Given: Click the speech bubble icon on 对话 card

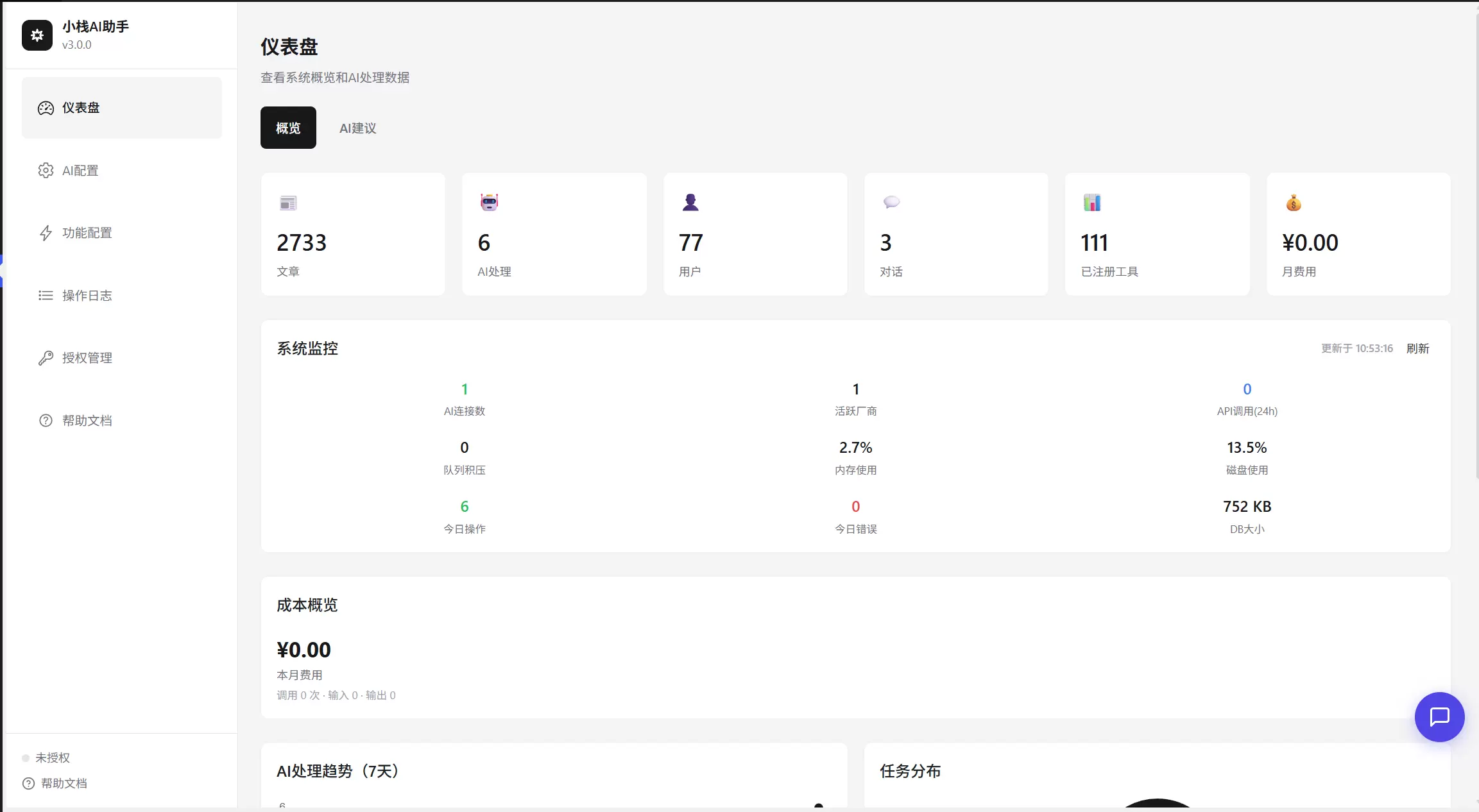Looking at the screenshot, I should pos(891,203).
